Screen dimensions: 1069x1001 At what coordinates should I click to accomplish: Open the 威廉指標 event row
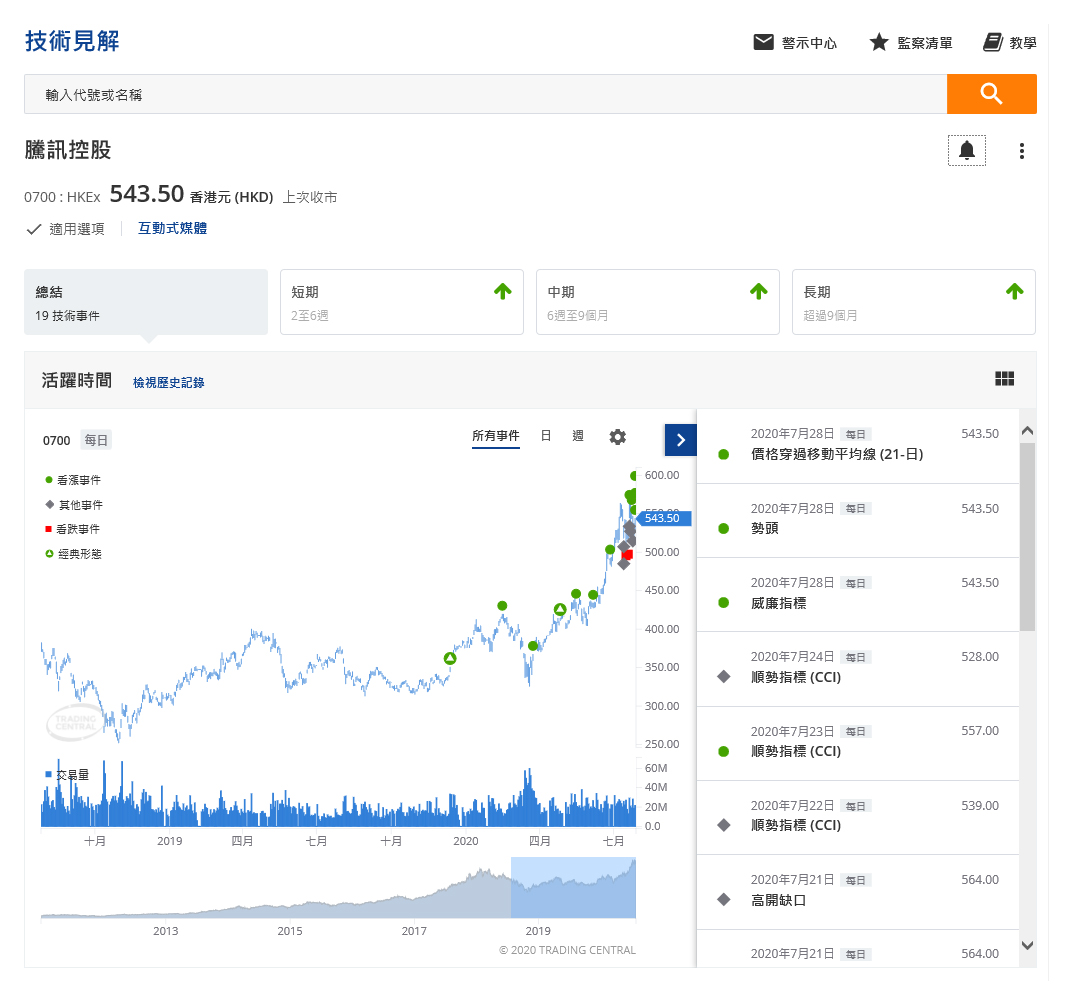tap(858, 595)
